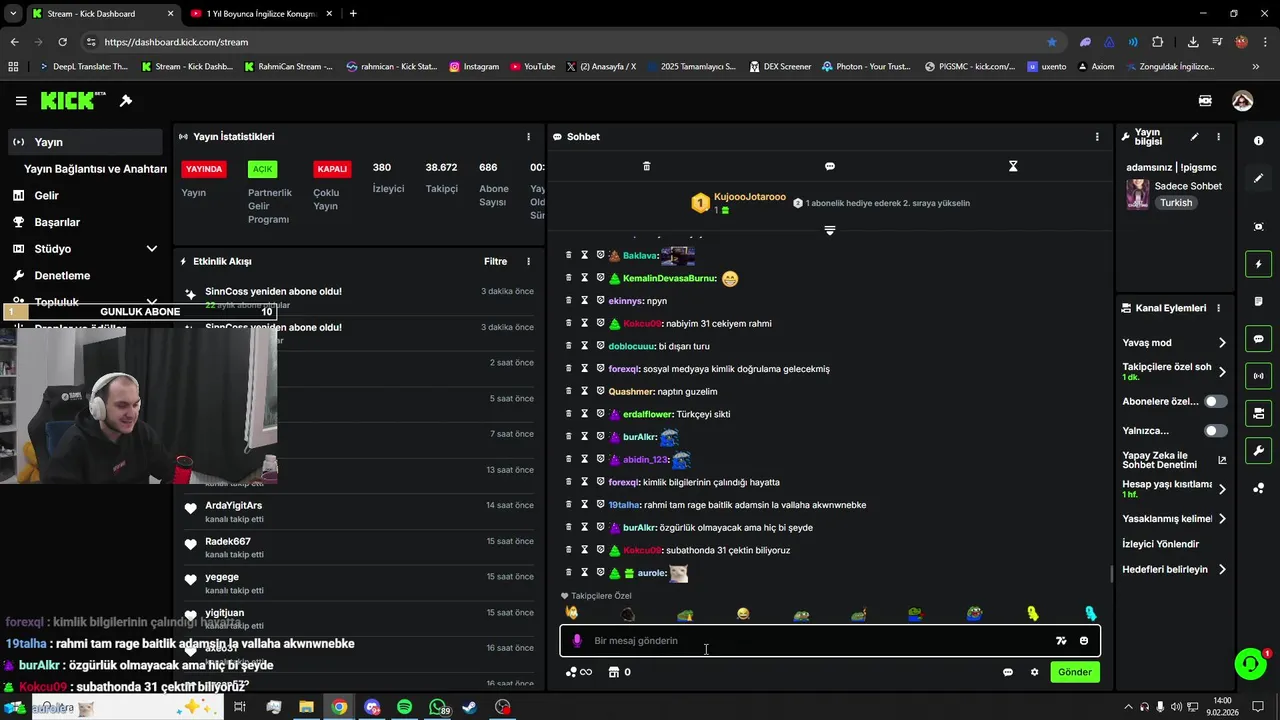The image size is (1280, 720).
Task: Click the Turkish language tag
Action: pos(1176,203)
